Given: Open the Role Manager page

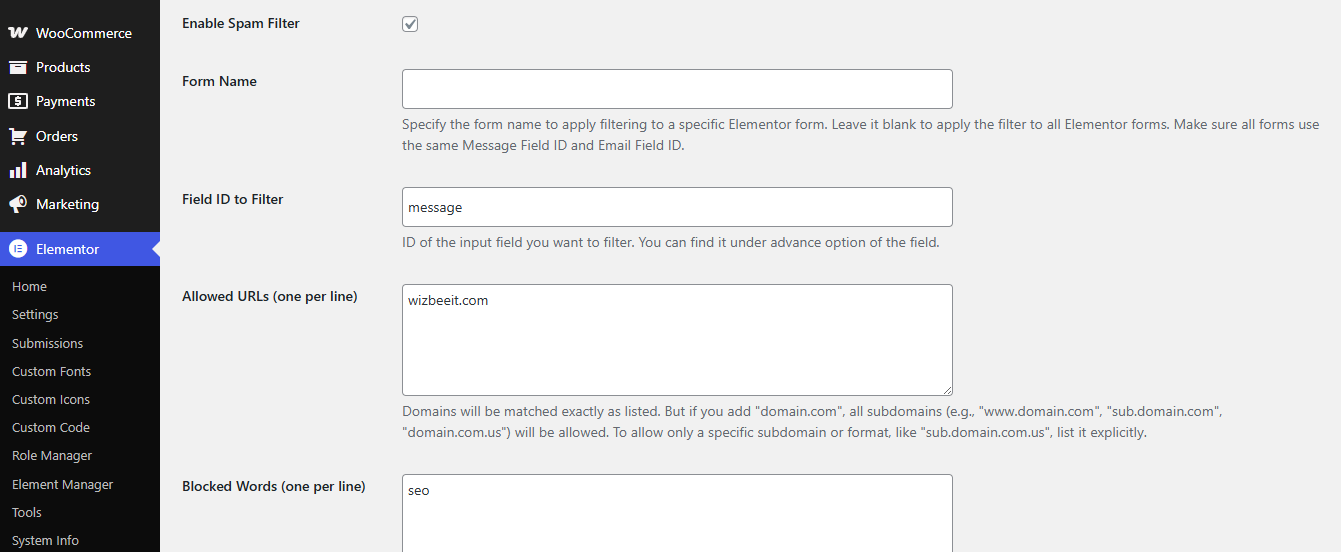Looking at the screenshot, I should (52, 455).
